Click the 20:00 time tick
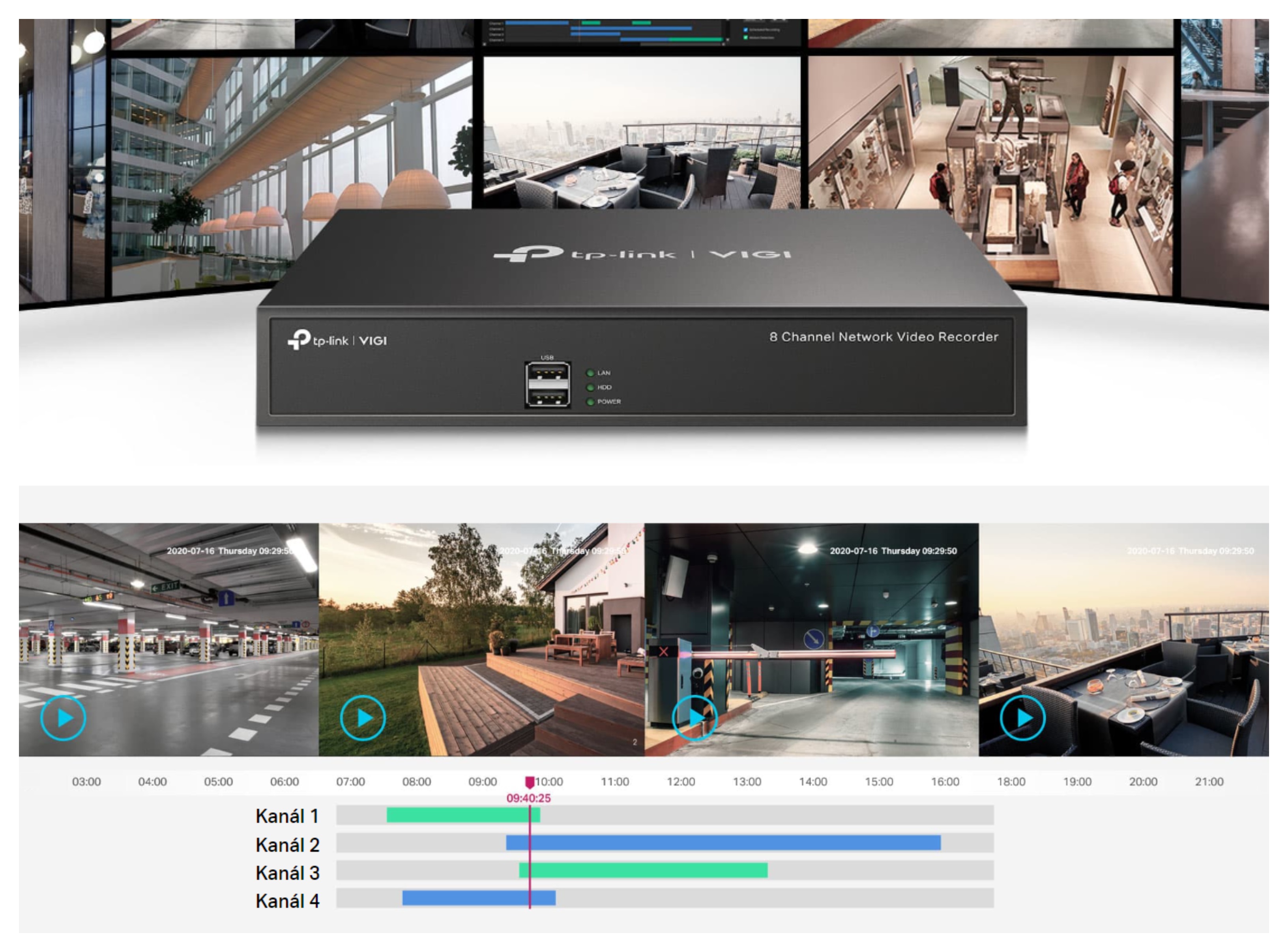Viewport: 1288px width, 952px height. [1143, 782]
